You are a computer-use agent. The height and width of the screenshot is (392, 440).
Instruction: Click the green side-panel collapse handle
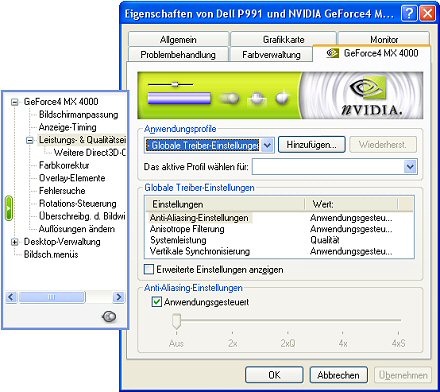[9, 208]
